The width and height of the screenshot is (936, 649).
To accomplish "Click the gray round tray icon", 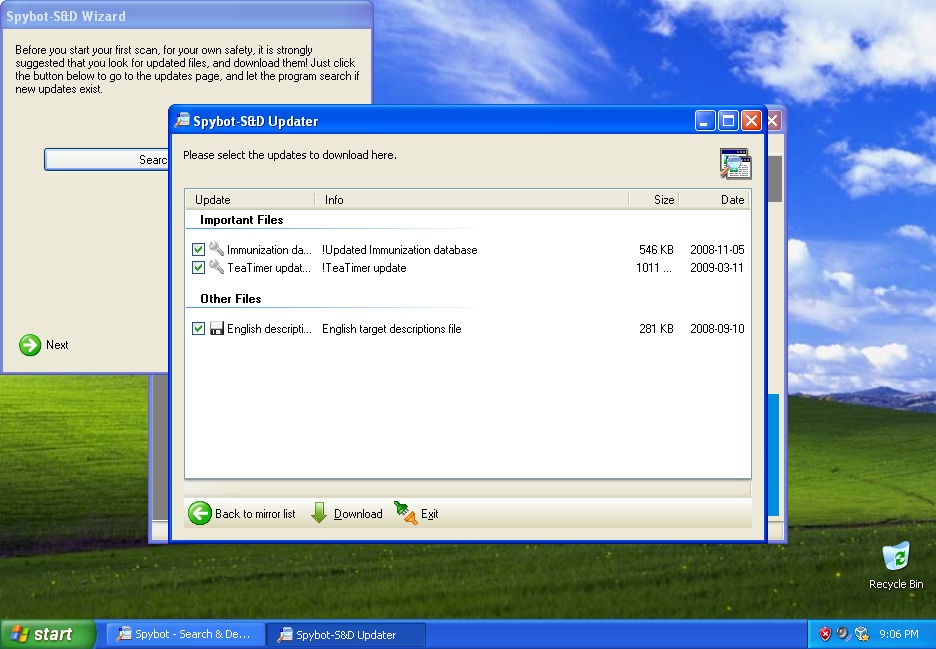I will 843,633.
